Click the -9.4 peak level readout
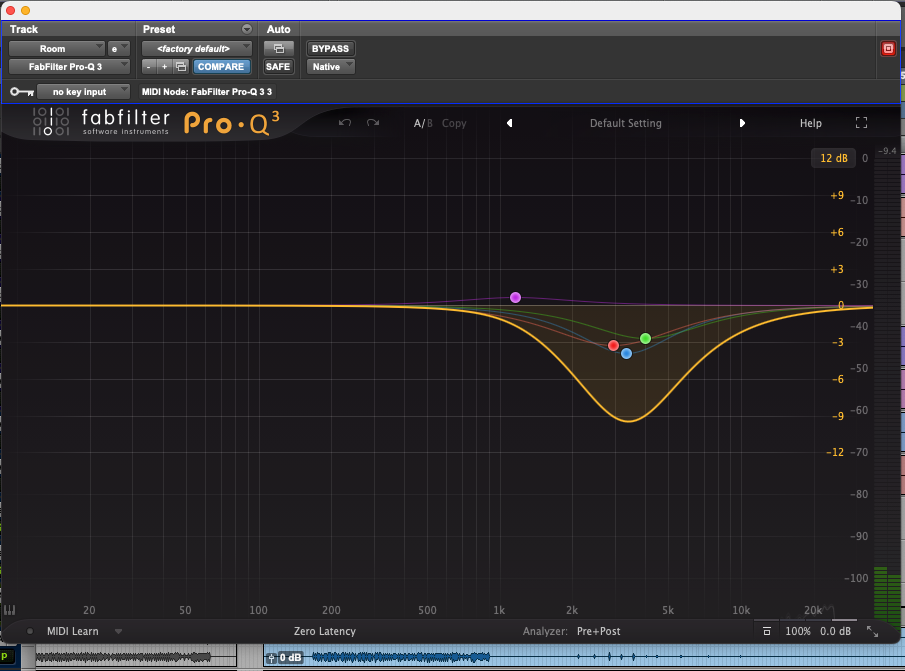 887,151
